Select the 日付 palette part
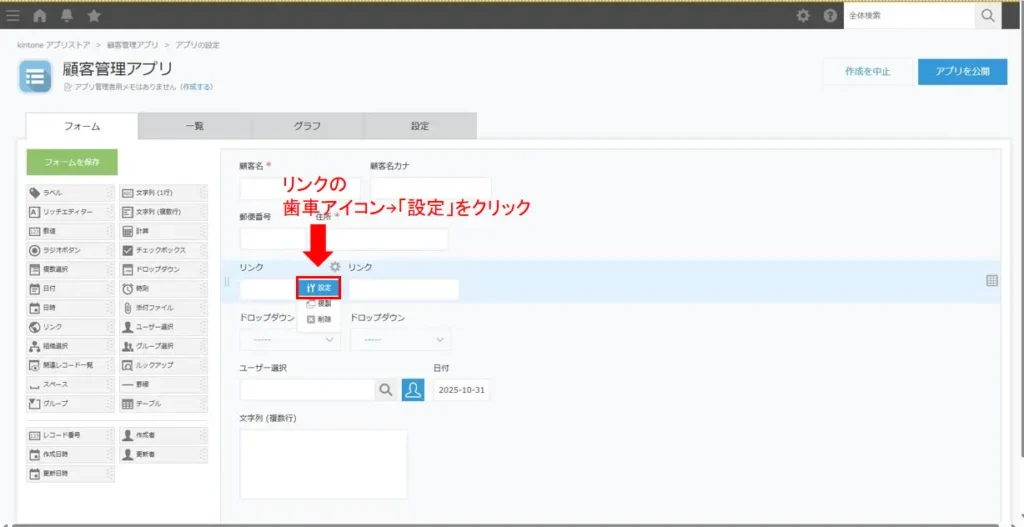1024x527 pixels. pyautogui.click(x=71, y=288)
